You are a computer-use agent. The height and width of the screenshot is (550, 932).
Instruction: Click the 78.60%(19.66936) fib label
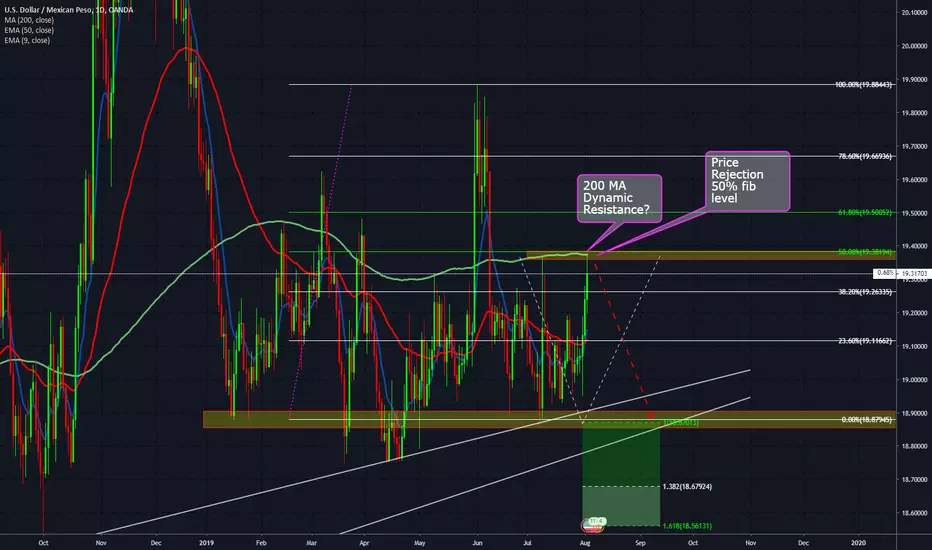click(865, 156)
